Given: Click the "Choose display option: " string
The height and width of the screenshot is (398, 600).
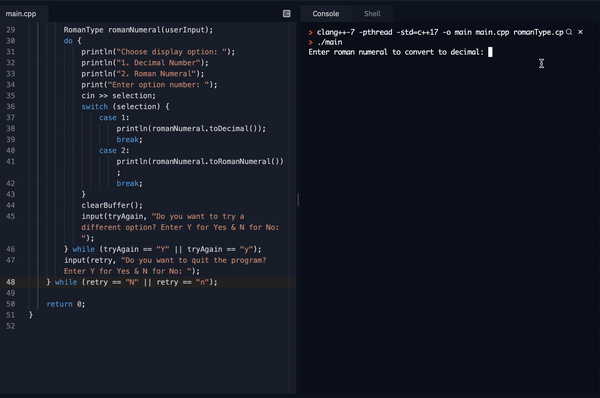Looking at the screenshot, I should point(172,52).
